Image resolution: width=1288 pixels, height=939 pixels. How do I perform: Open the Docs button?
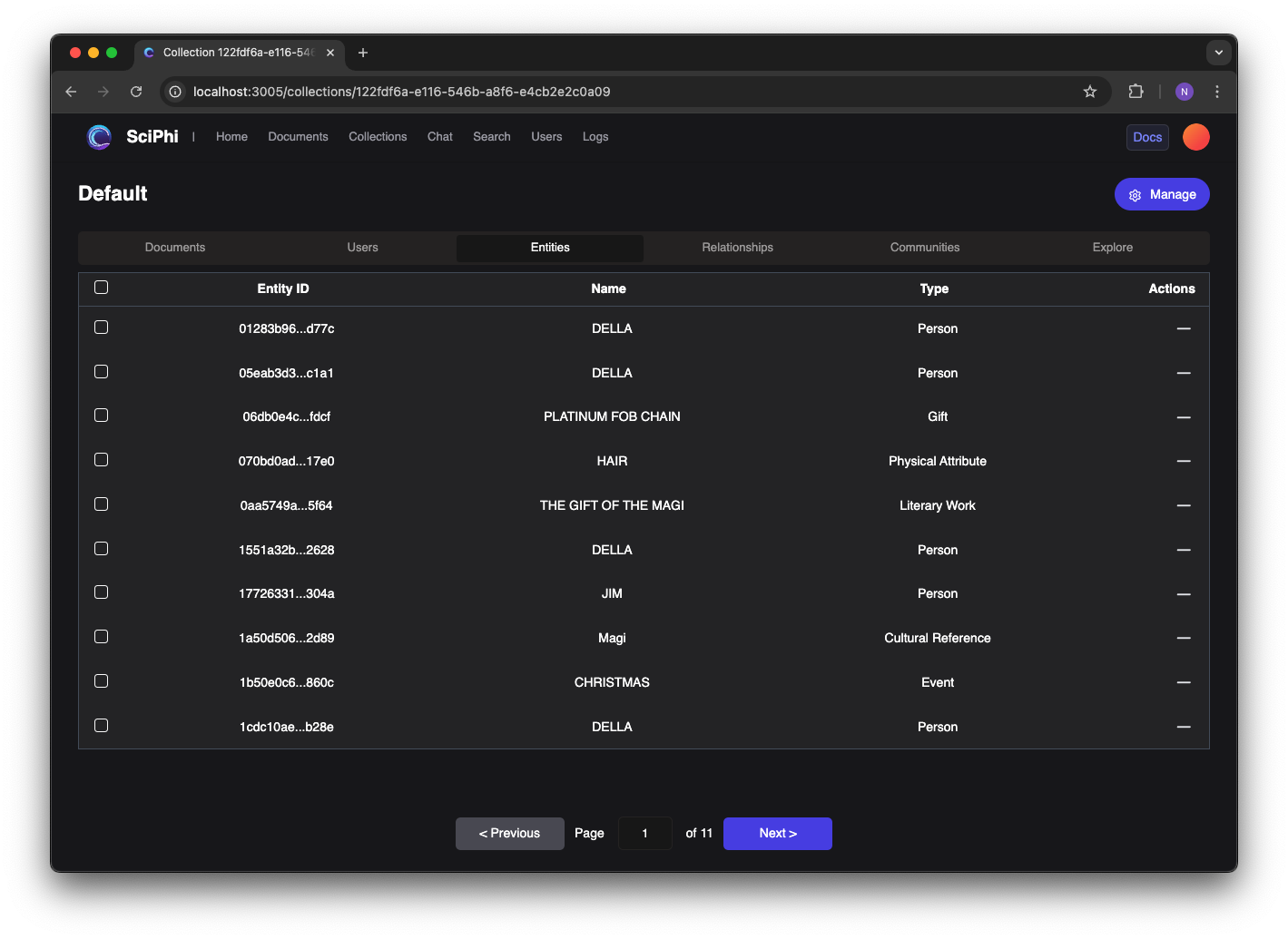[x=1147, y=137]
